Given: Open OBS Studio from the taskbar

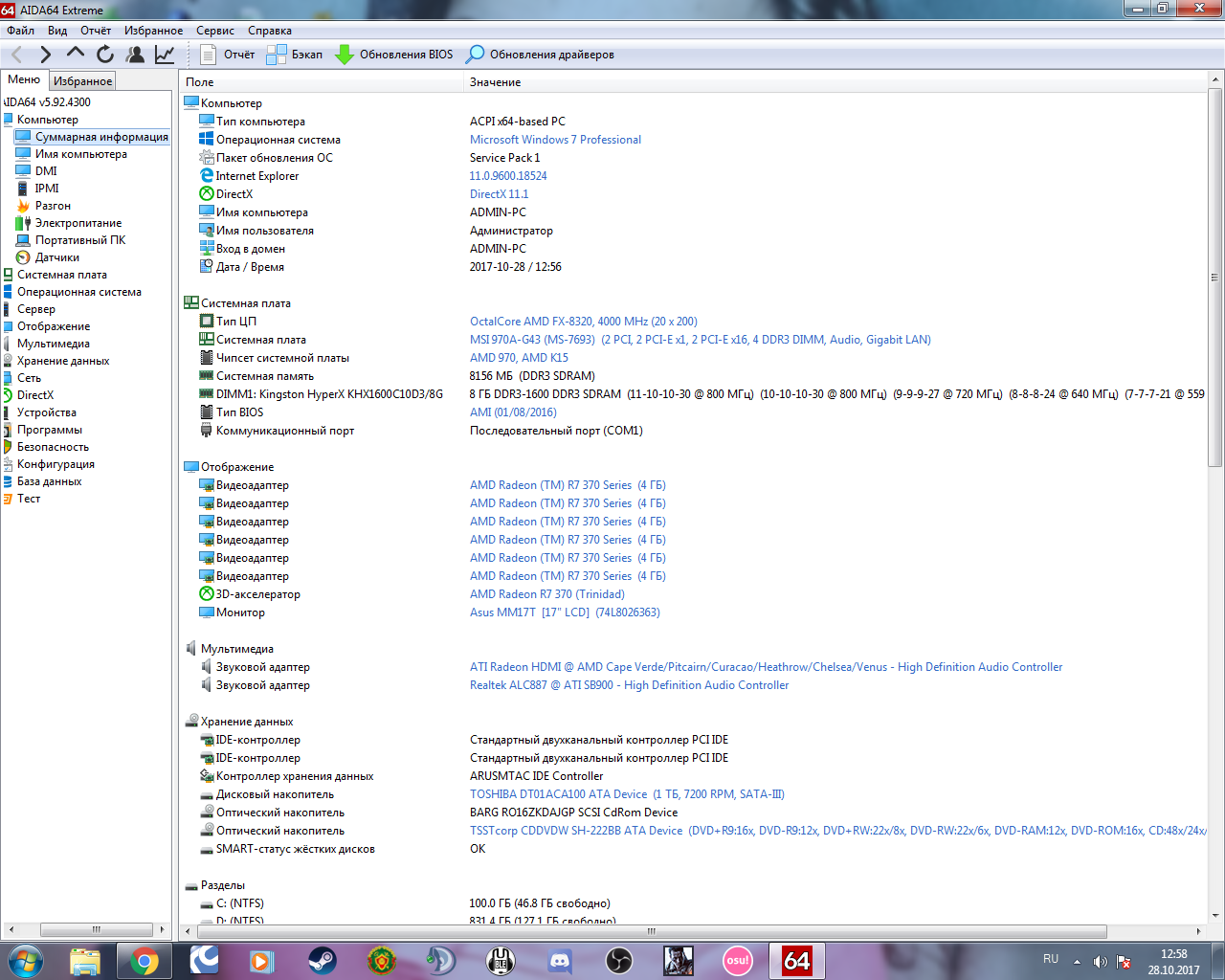Looking at the screenshot, I should [x=618, y=960].
